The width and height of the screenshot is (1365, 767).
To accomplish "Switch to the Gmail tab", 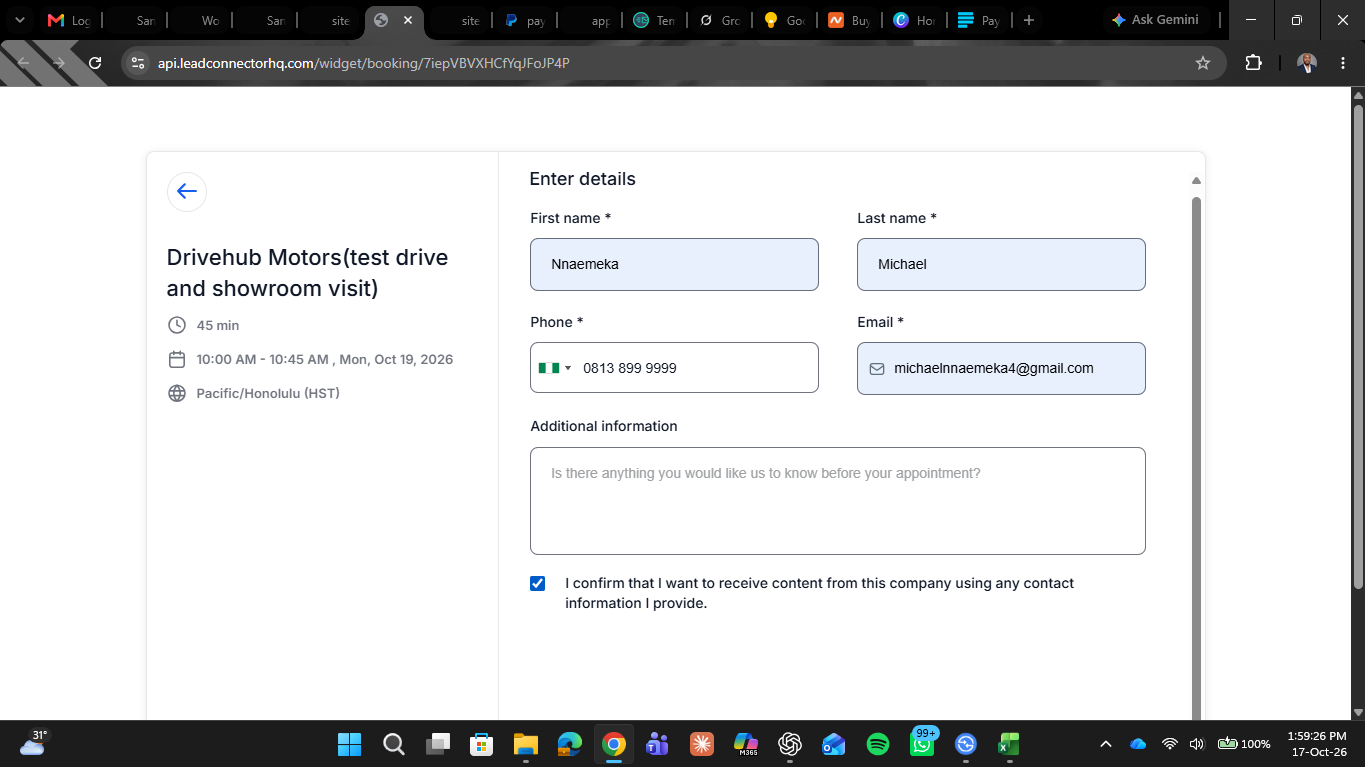I will [x=69, y=20].
